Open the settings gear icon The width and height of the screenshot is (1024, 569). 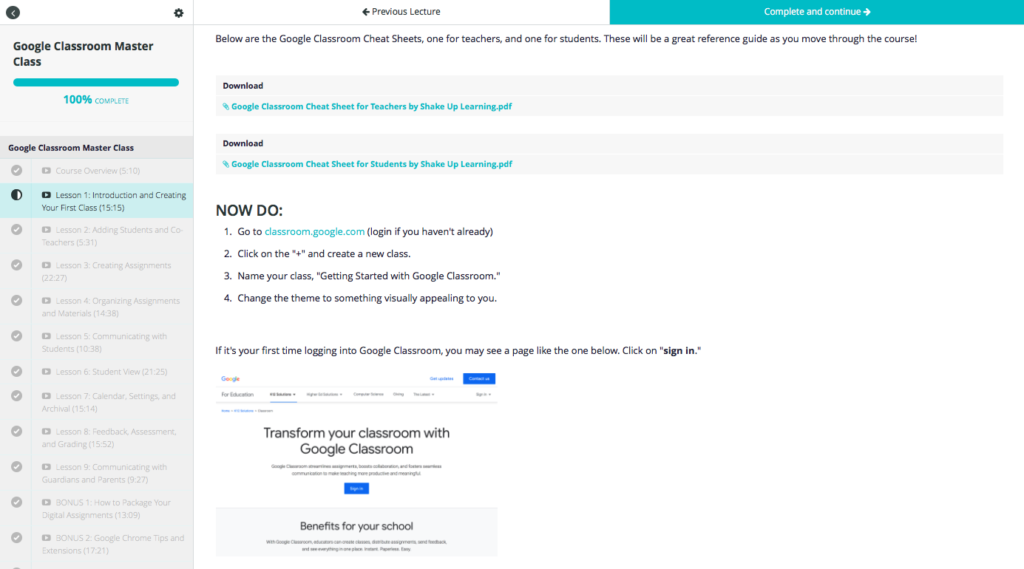(178, 12)
